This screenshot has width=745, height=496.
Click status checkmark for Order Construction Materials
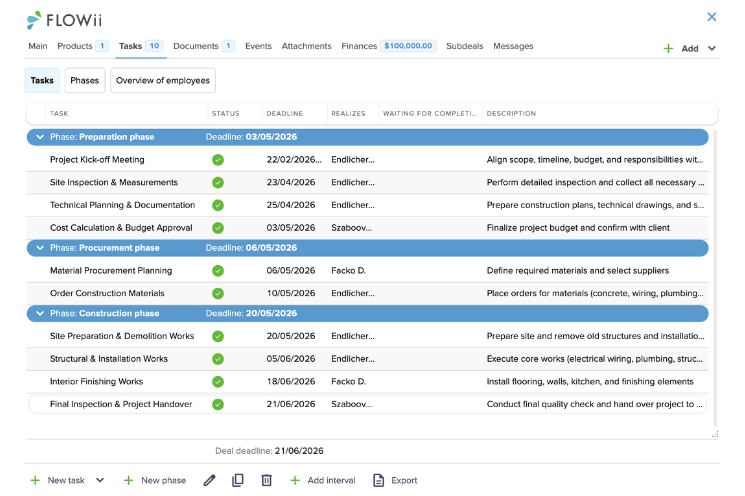click(x=218, y=294)
